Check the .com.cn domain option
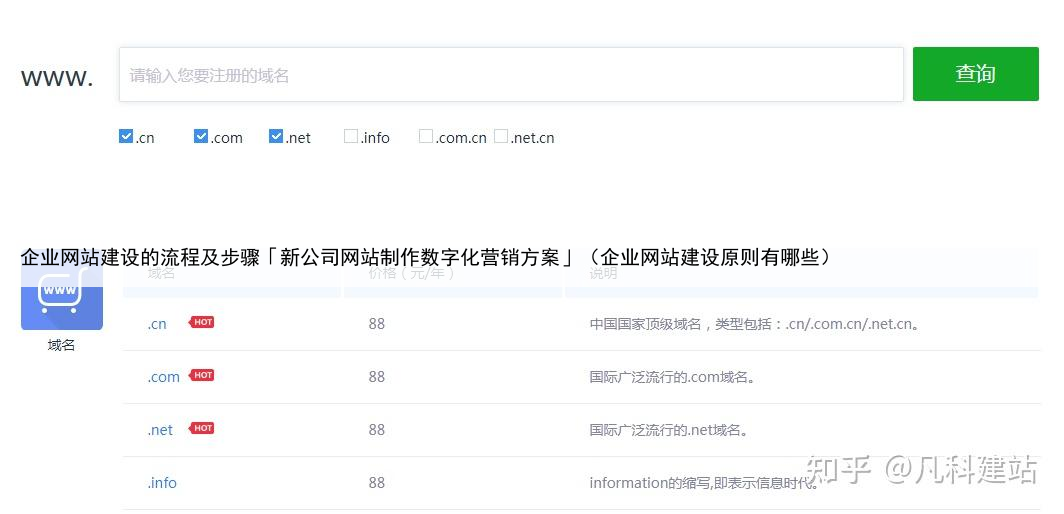This screenshot has height=514, width=1064. point(426,136)
